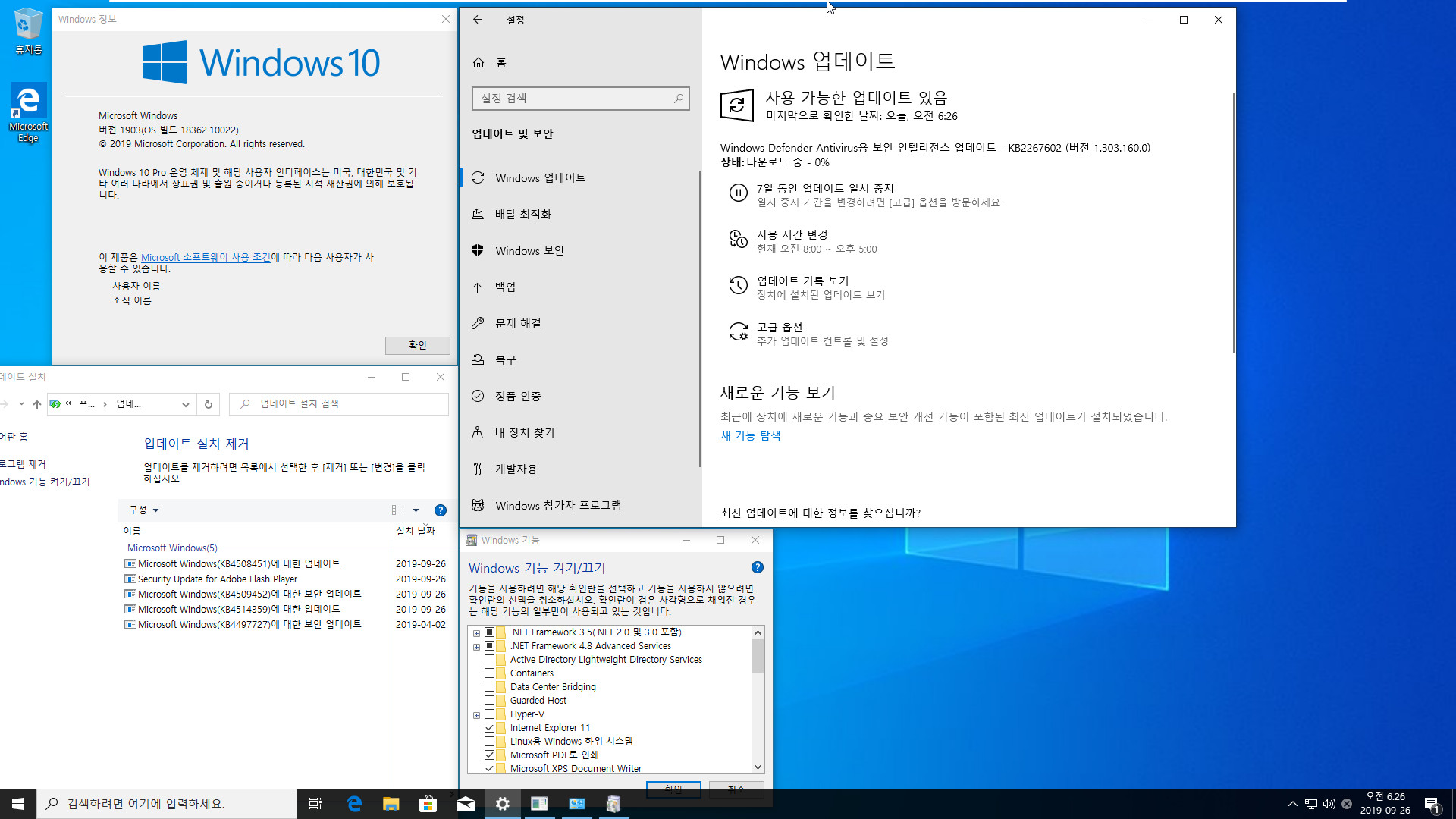Click the gear-sync icon for 고급 옵션

click(738, 331)
